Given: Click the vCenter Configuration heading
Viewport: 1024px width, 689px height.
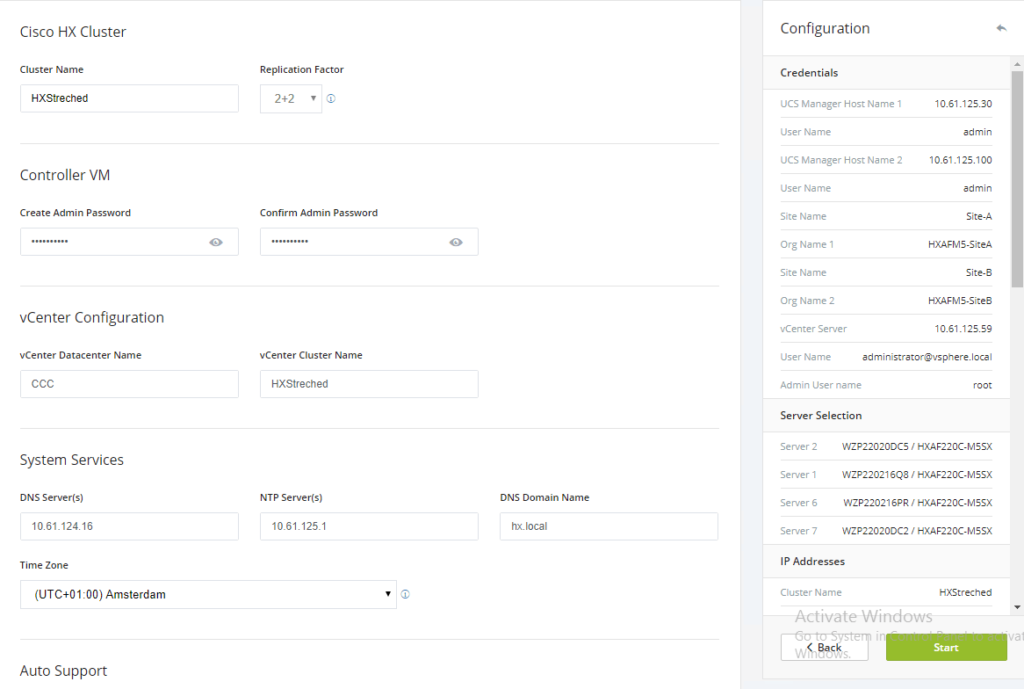Looking at the screenshot, I should [x=92, y=317].
